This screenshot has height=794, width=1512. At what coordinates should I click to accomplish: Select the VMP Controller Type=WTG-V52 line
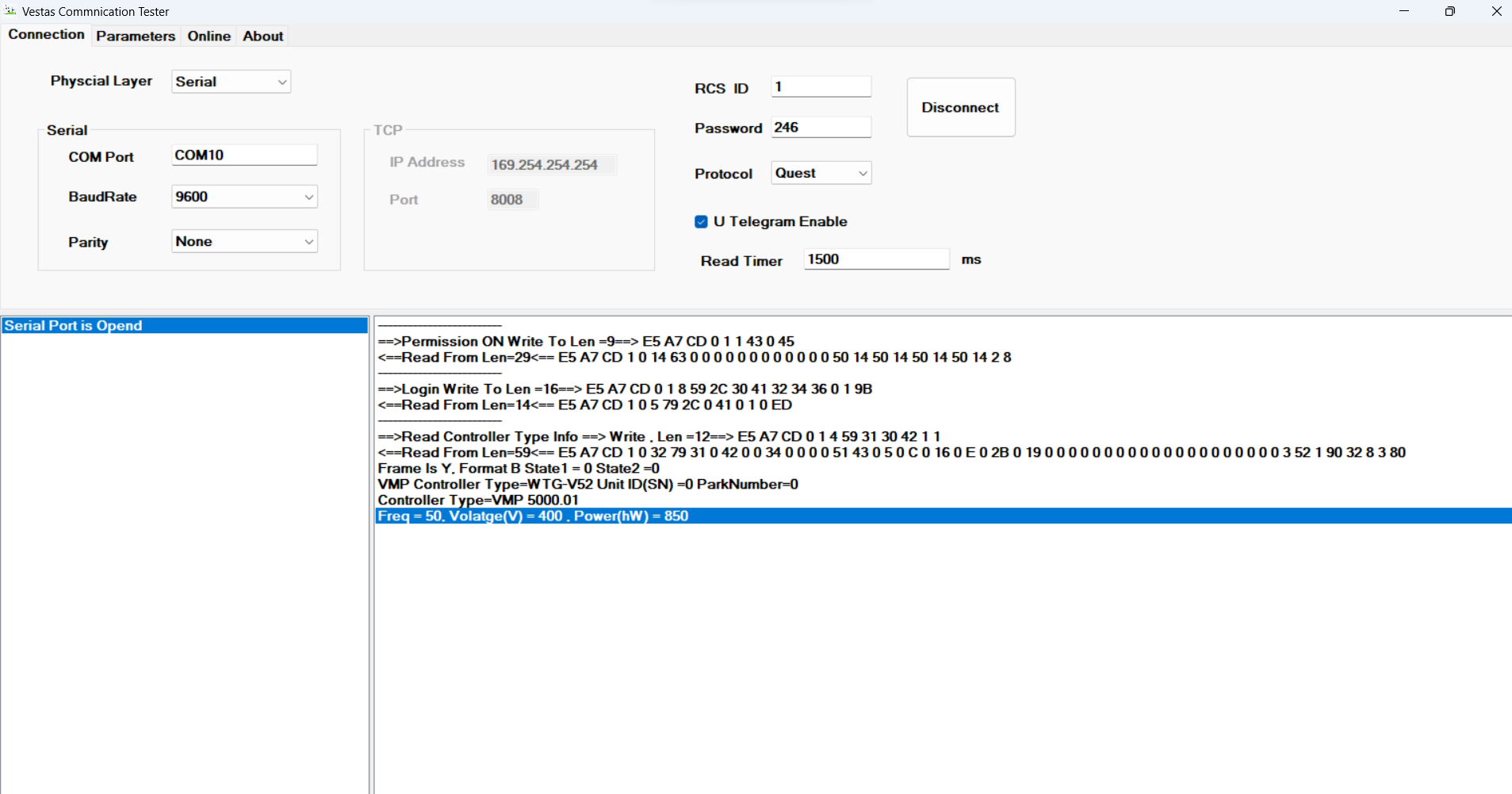[x=943, y=484]
